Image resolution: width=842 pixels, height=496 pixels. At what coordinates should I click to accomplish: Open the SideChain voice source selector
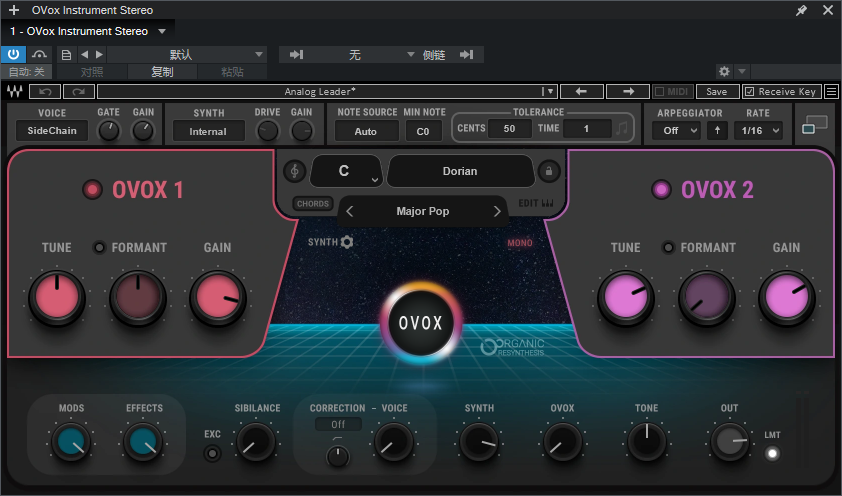[x=52, y=130]
